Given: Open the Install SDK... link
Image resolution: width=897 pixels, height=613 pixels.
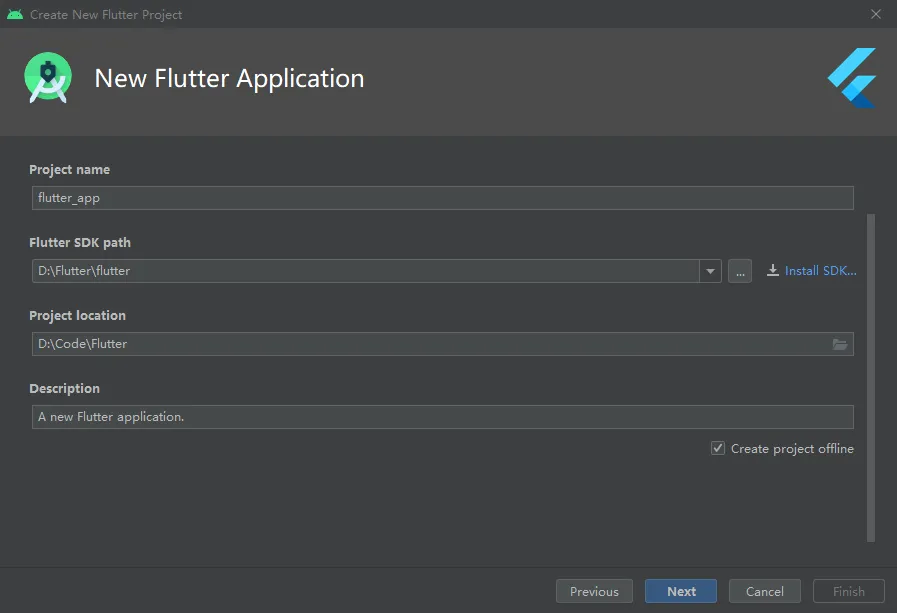Looking at the screenshot, I should tap(820, 271).
